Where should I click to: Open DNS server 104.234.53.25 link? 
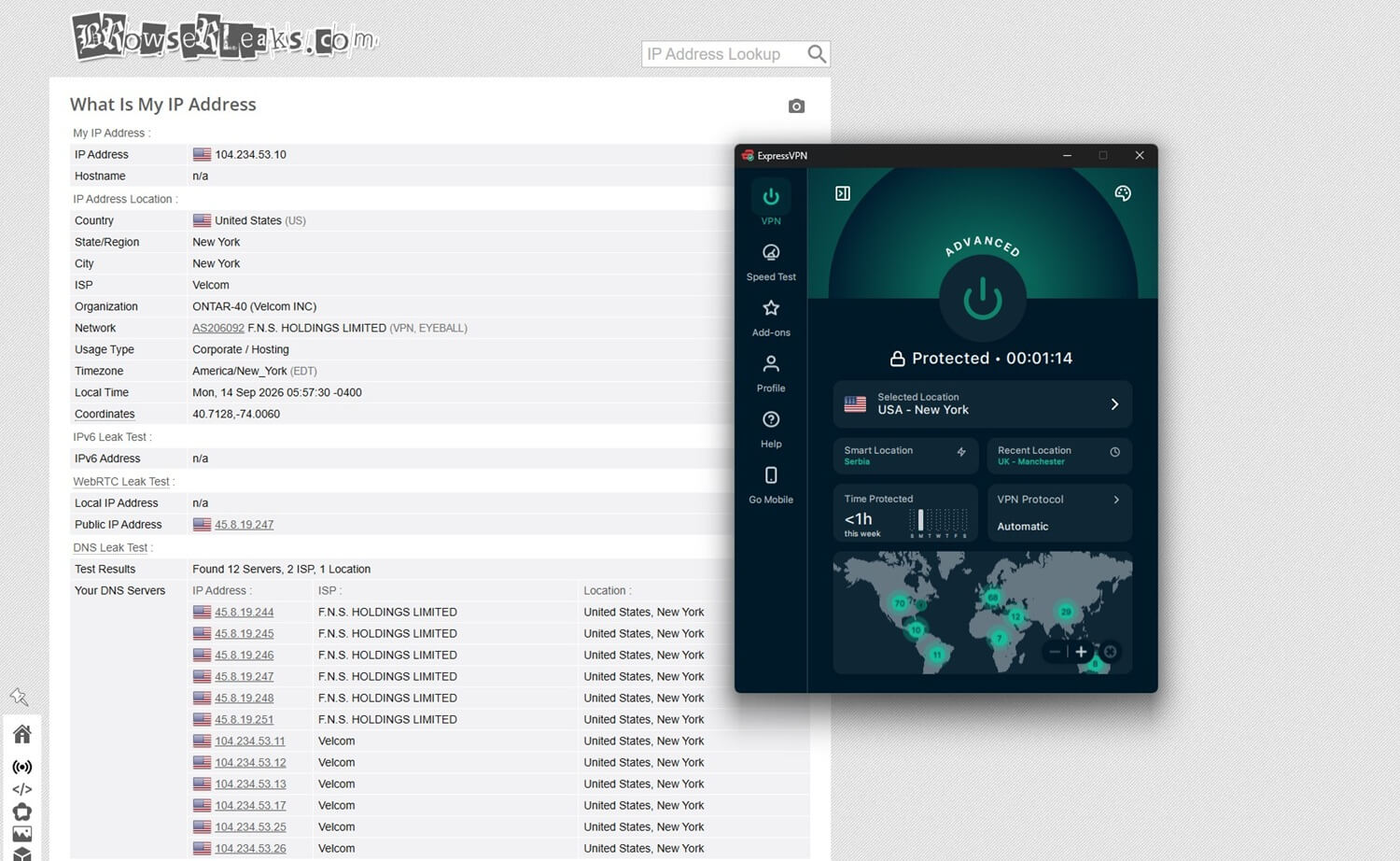pyautogui.click(x=250, y=827)
